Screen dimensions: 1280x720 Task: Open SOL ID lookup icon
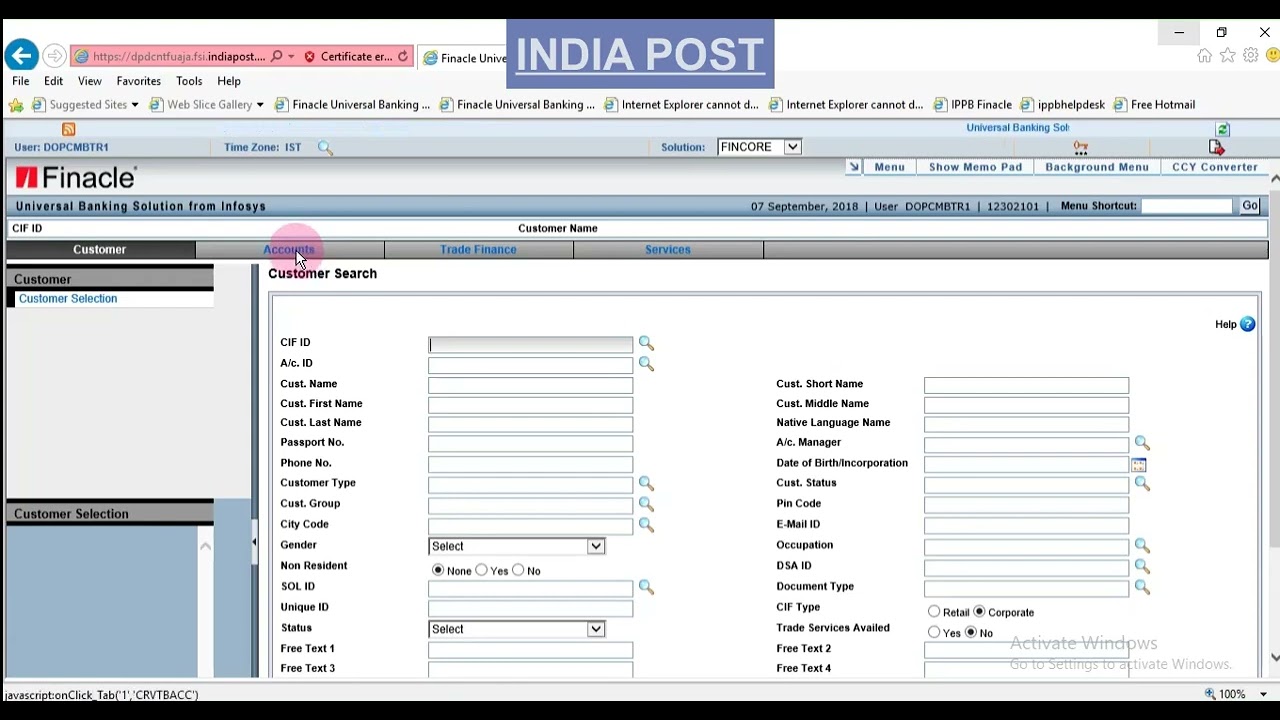click(646, 587)
